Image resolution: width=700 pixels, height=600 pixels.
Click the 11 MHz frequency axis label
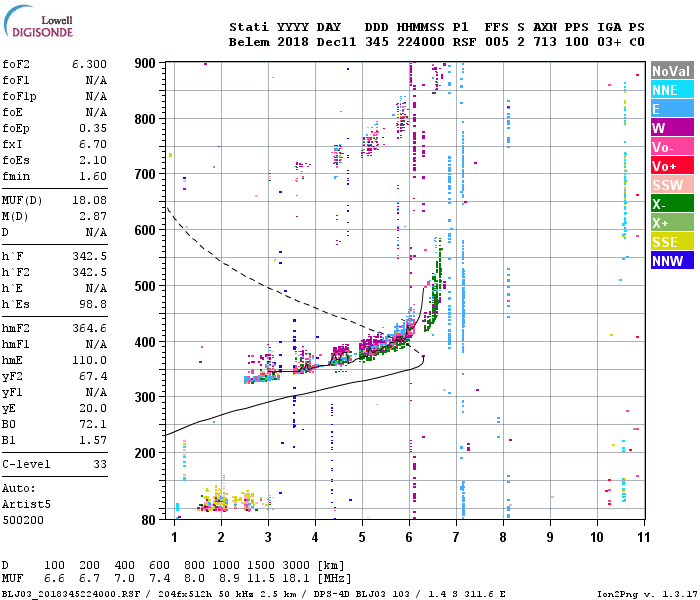pos(643,537)
